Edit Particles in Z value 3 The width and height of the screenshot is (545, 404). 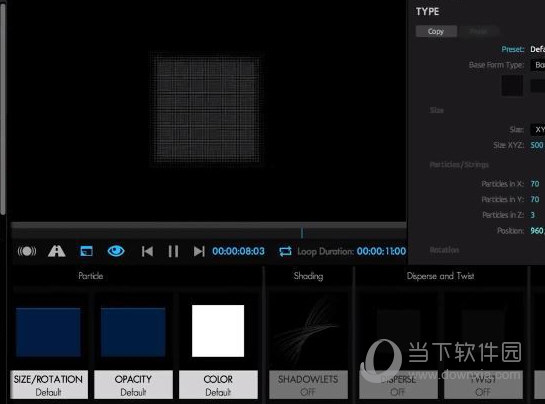coord(532,215)
